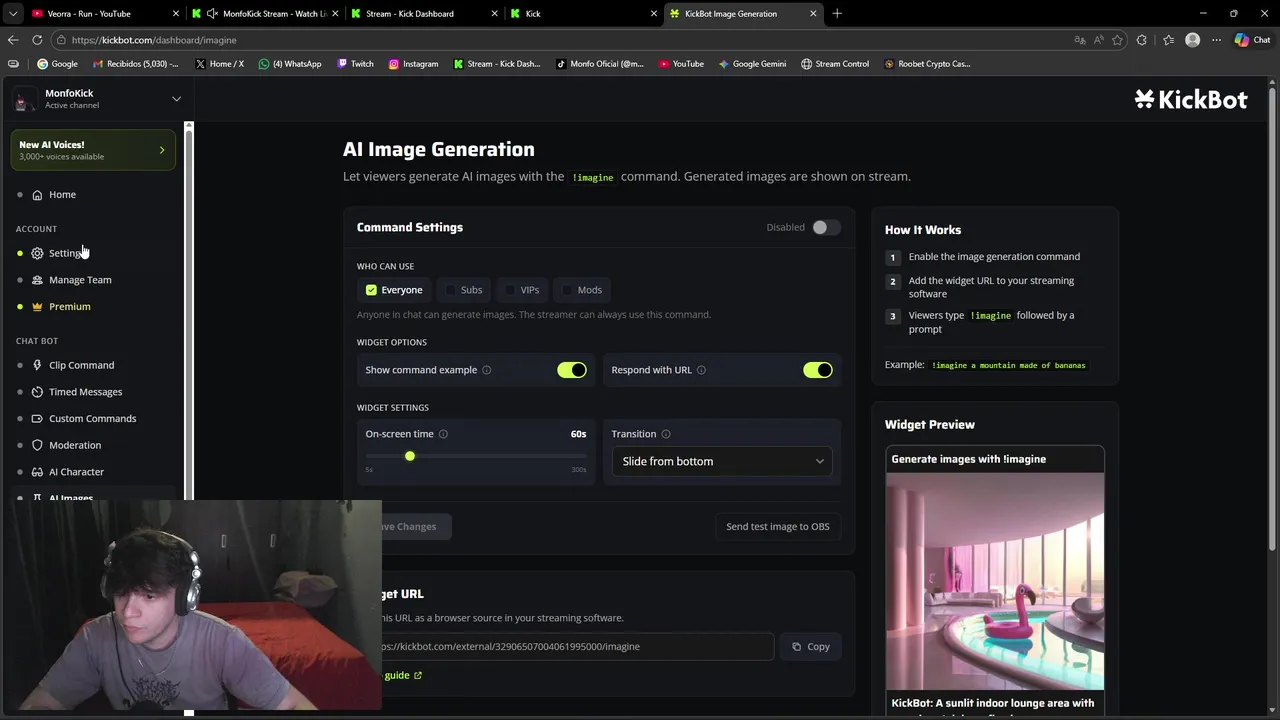The width and height of the screenshot is (1280, 720).
Task: Open WhatsApp bookmark
Action: tap(290, 64)
